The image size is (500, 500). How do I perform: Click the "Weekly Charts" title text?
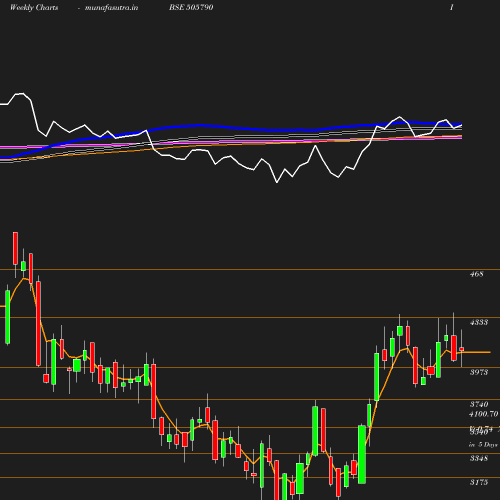(34, 7)
